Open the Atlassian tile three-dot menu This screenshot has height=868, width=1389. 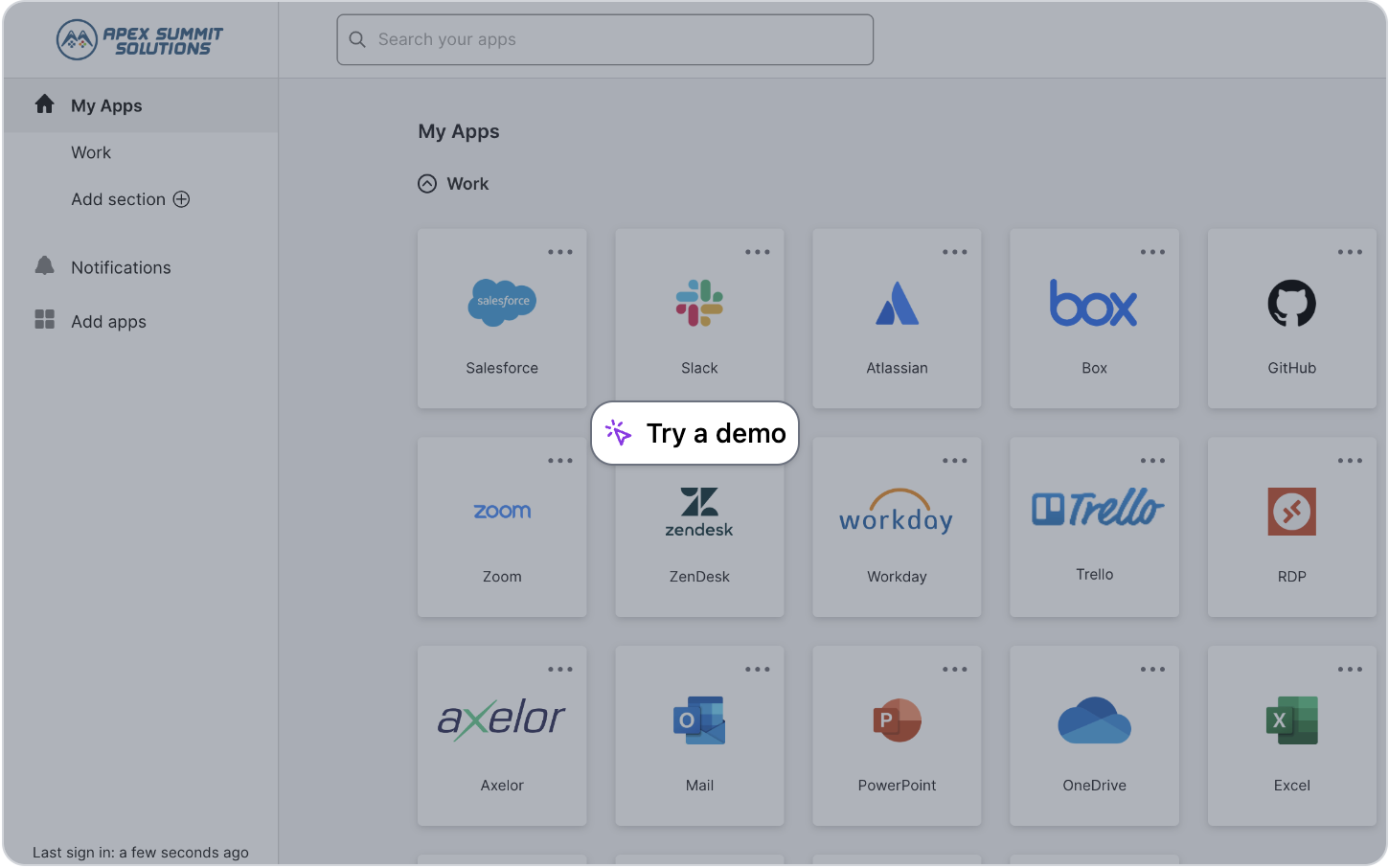[x=955, y=252]
